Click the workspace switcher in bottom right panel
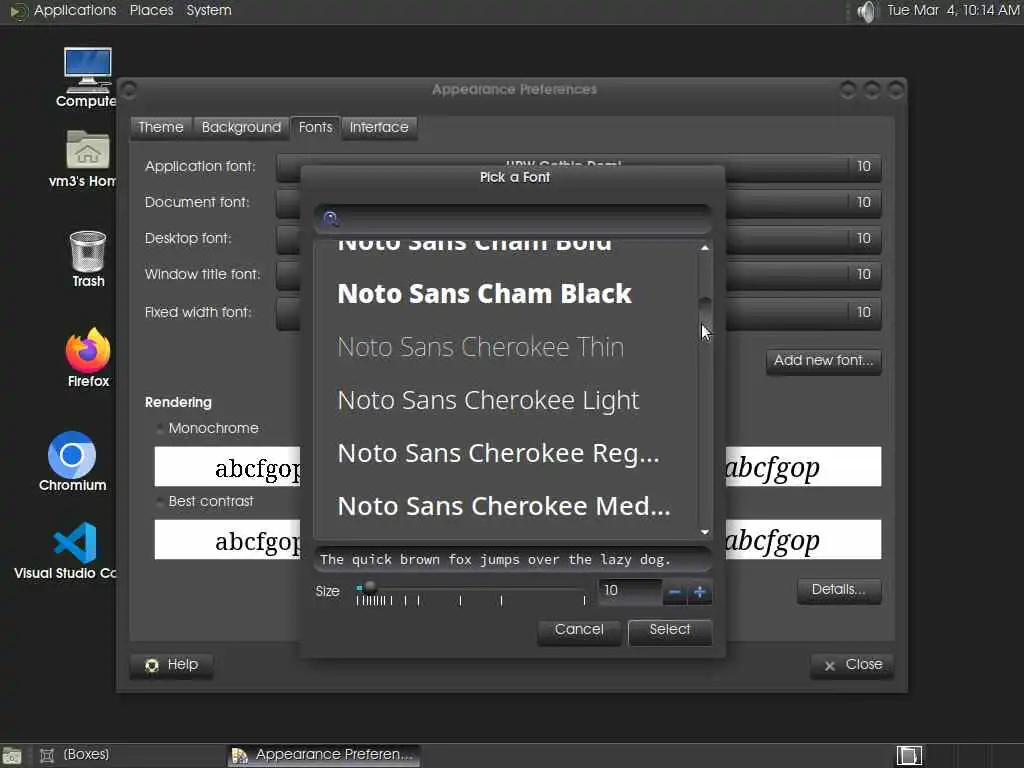This screenshot has height=768, width=1024. pos(909,756)
